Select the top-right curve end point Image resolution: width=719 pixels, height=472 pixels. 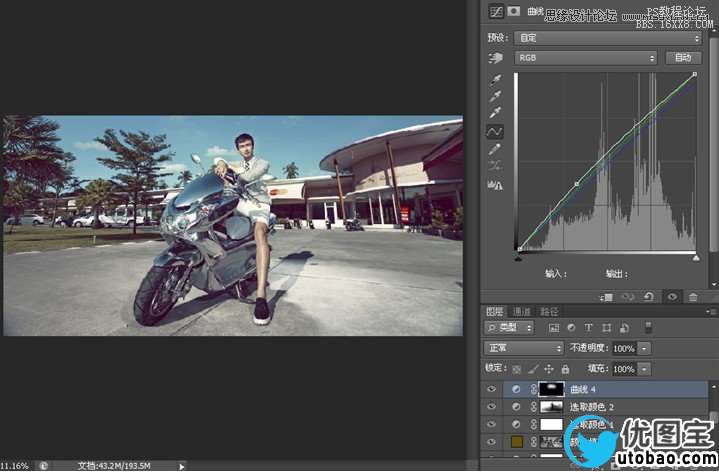tap(695, 74)
